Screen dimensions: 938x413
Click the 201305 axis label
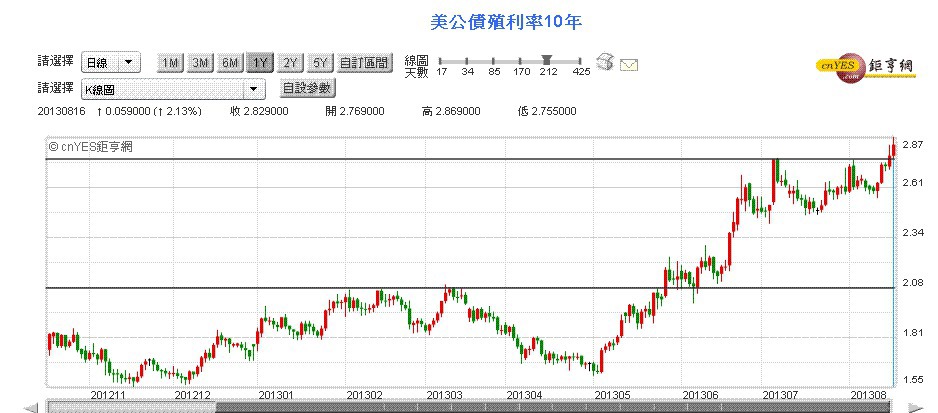613,396
